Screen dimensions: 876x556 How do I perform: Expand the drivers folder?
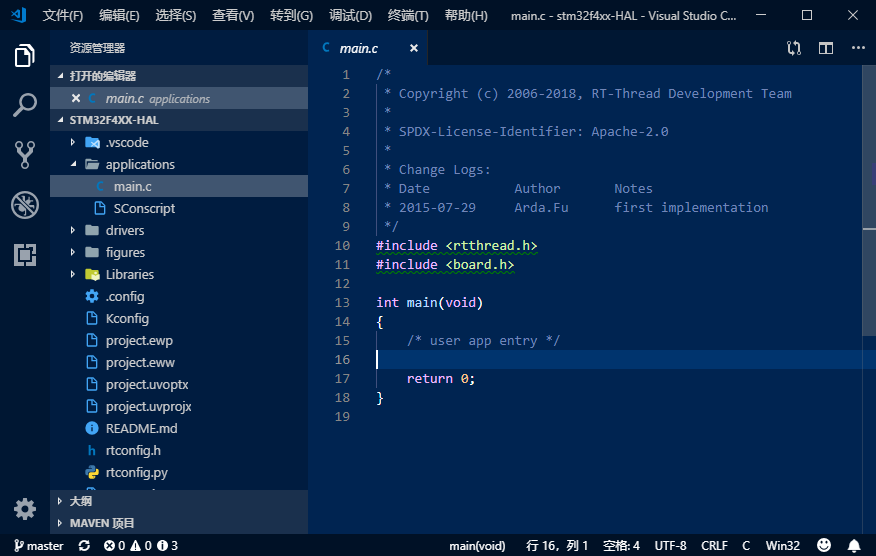tap(179, 230)
